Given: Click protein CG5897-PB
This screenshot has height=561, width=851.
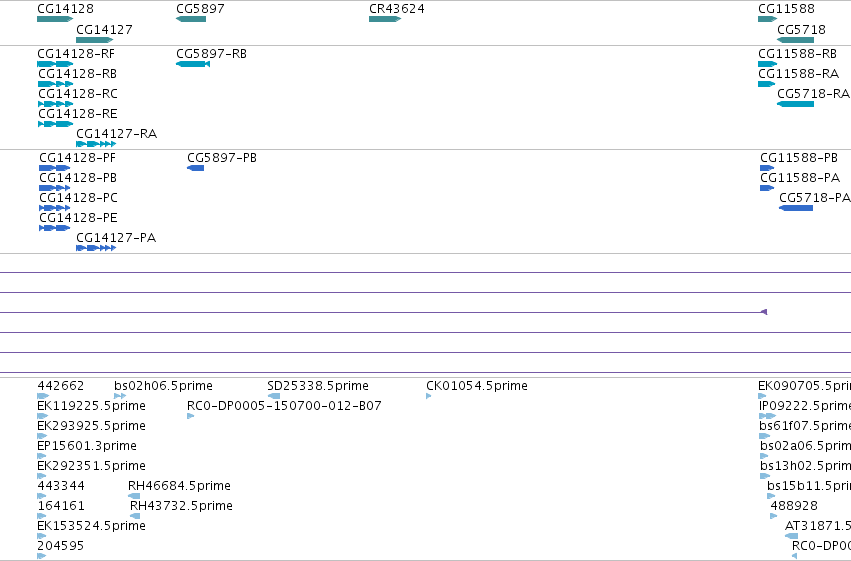Looking at the screenshot, I should click(195, 168).
